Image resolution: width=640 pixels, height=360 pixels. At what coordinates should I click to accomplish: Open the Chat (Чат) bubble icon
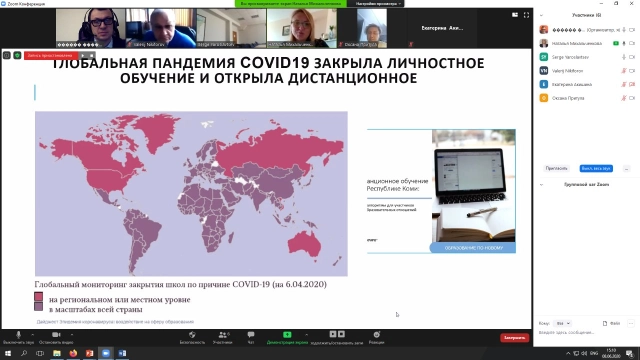(251, 335)
